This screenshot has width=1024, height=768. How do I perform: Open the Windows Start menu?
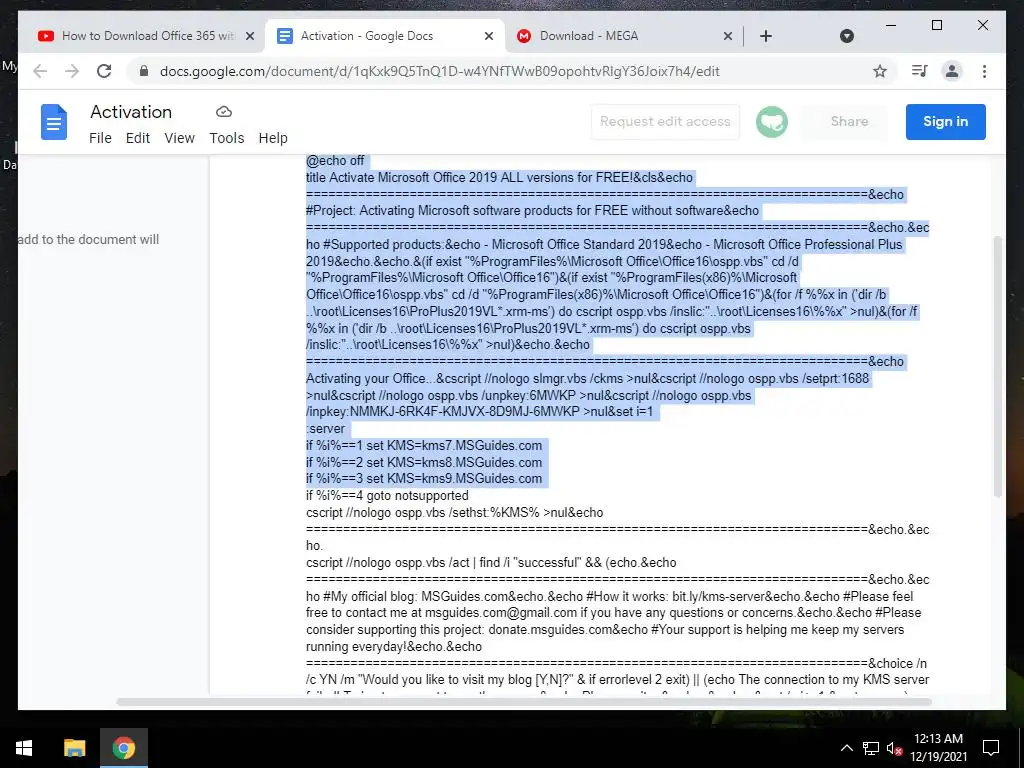coord(24,748)
